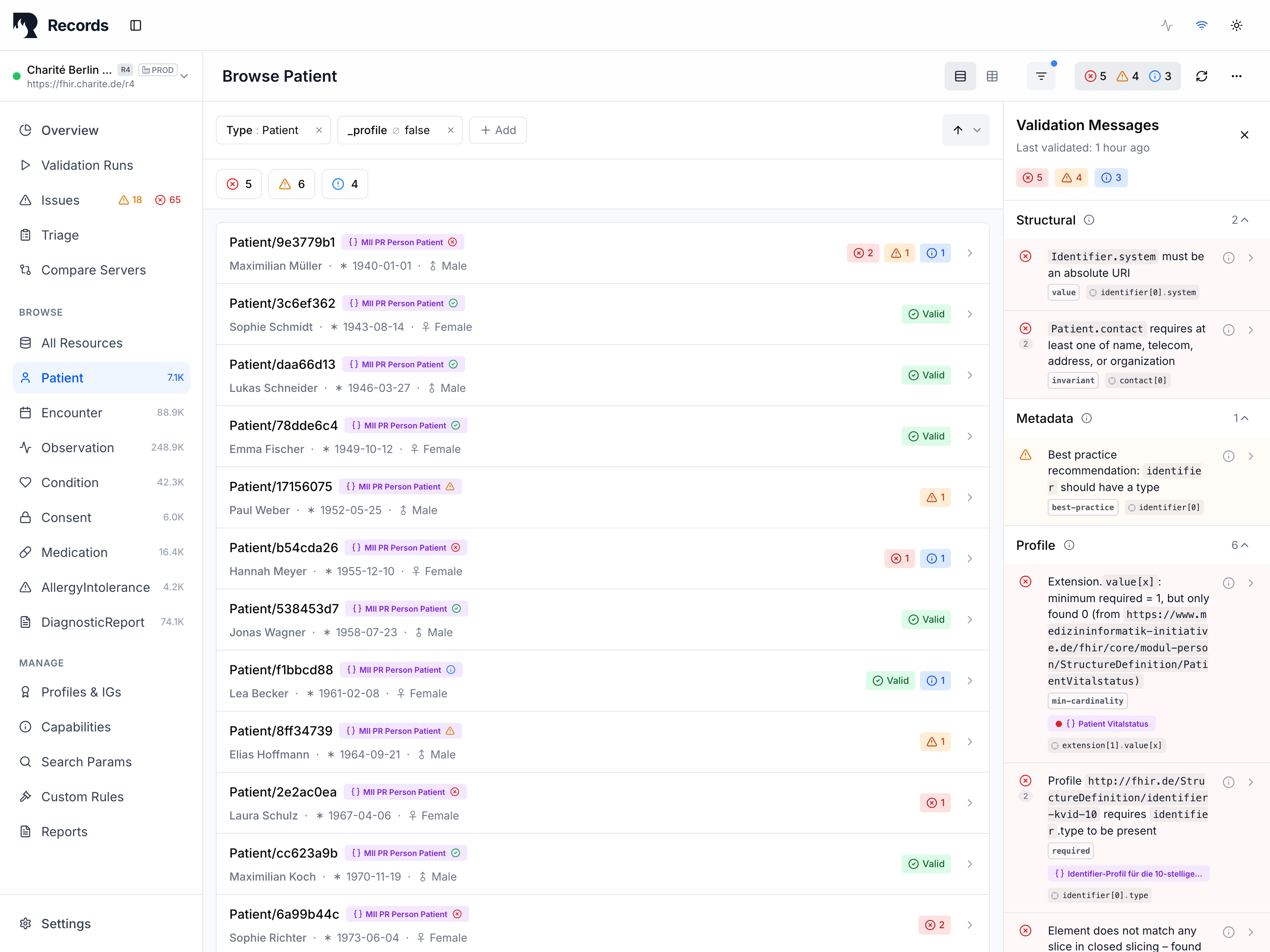Toggle the sidebar panel icon
Screen dimensions: 1270x952
[135, 25]
